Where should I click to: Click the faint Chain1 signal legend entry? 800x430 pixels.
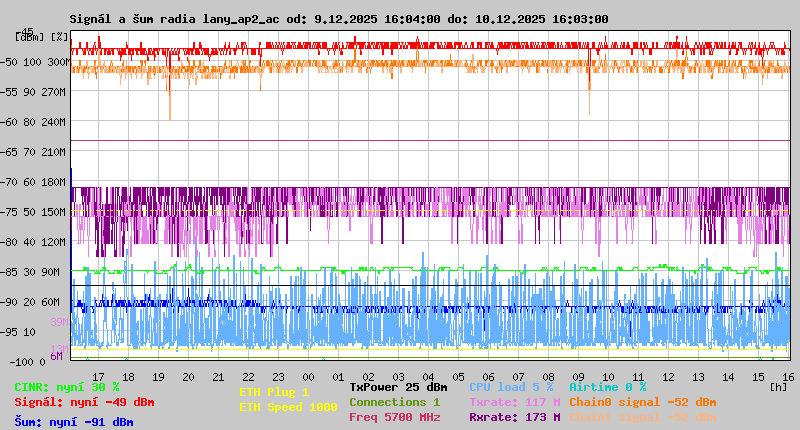642,417
